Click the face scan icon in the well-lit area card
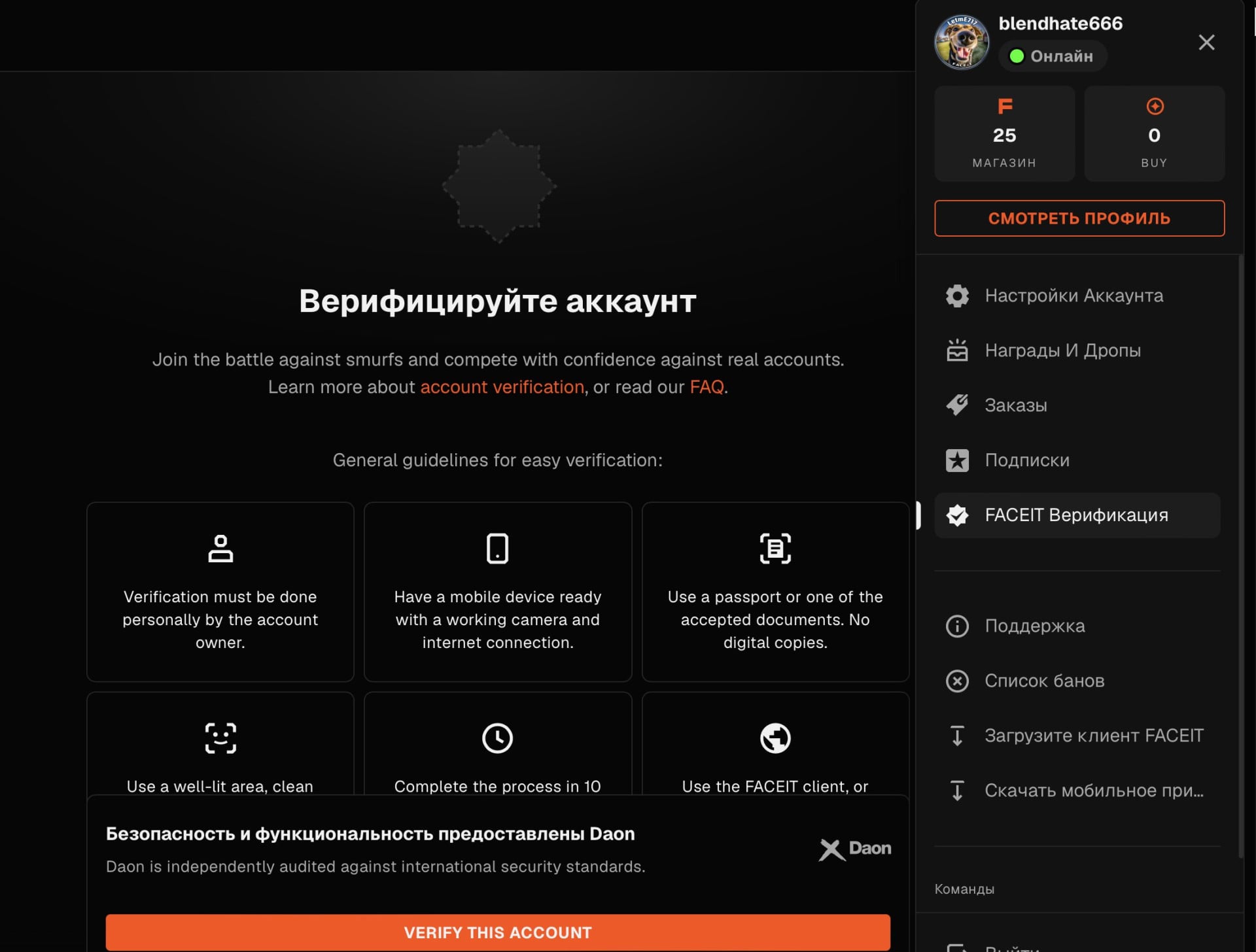The width and height of the screenshot is (1256, 952). click(x=220, y=738)
